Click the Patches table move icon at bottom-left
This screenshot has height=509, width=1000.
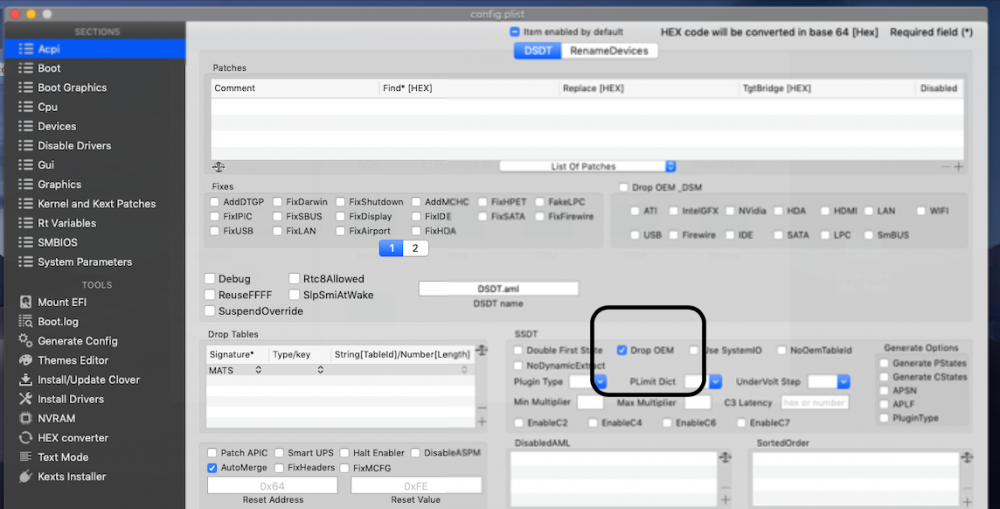218,166
